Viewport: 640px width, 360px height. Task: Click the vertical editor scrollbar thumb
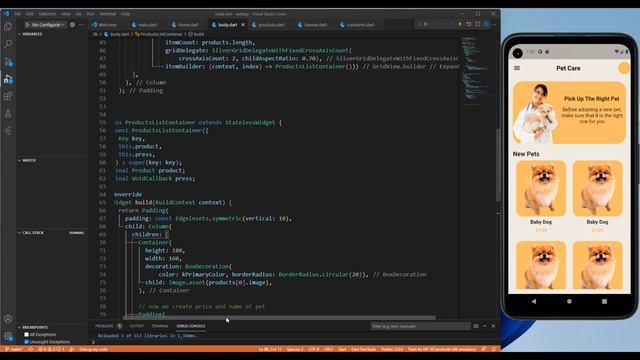498,165
